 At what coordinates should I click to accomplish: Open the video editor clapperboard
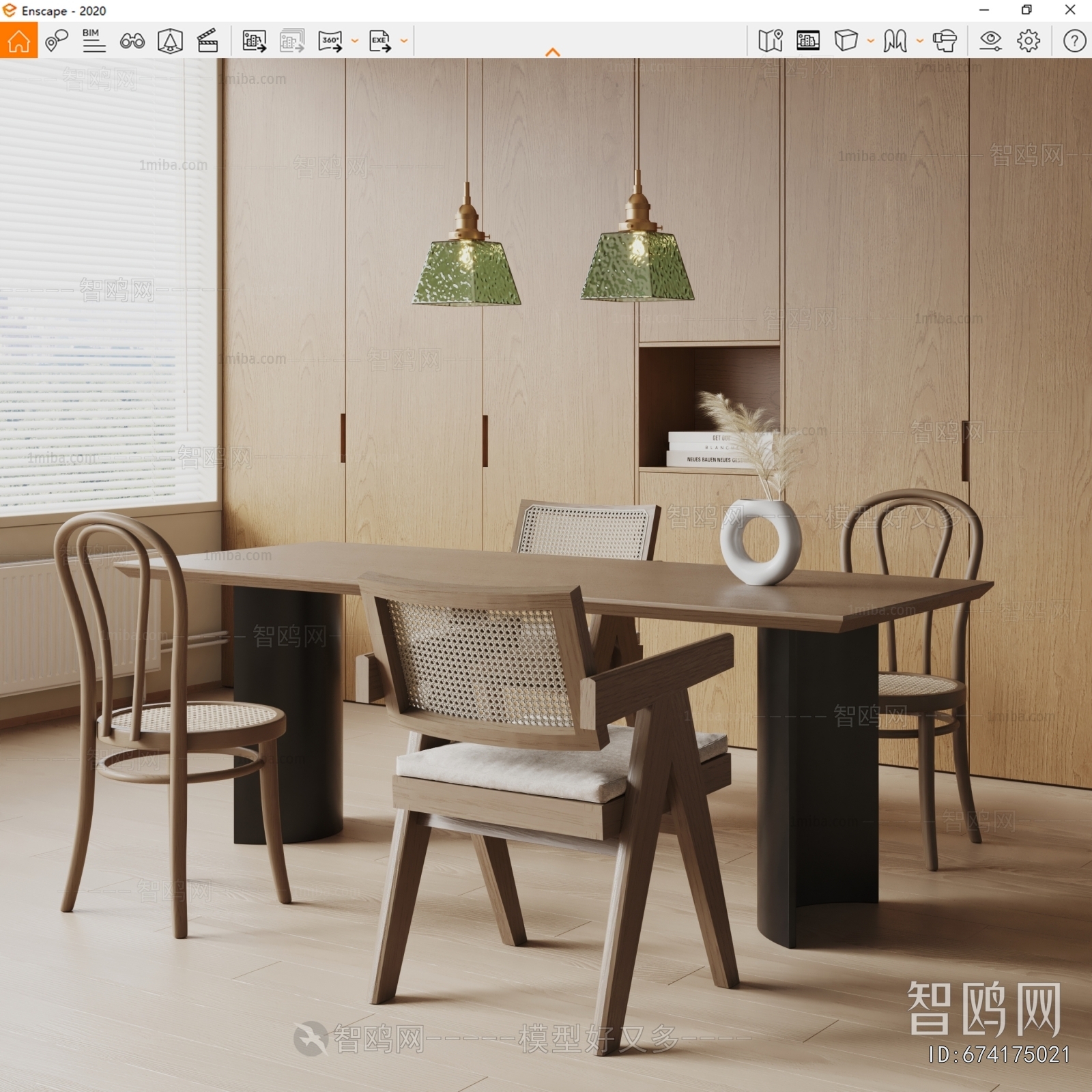point(207,41)
